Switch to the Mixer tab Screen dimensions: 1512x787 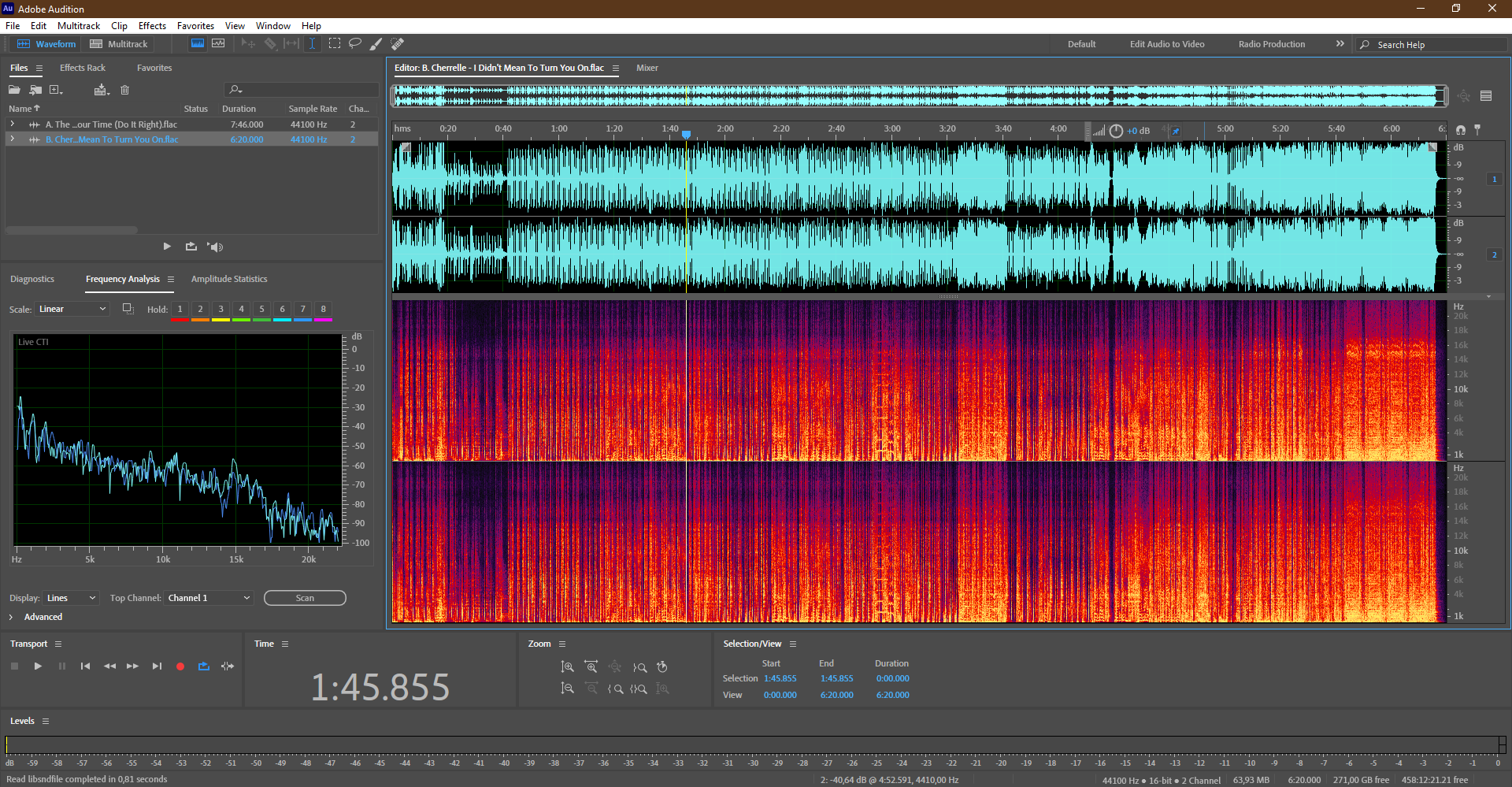coord(647,68)
